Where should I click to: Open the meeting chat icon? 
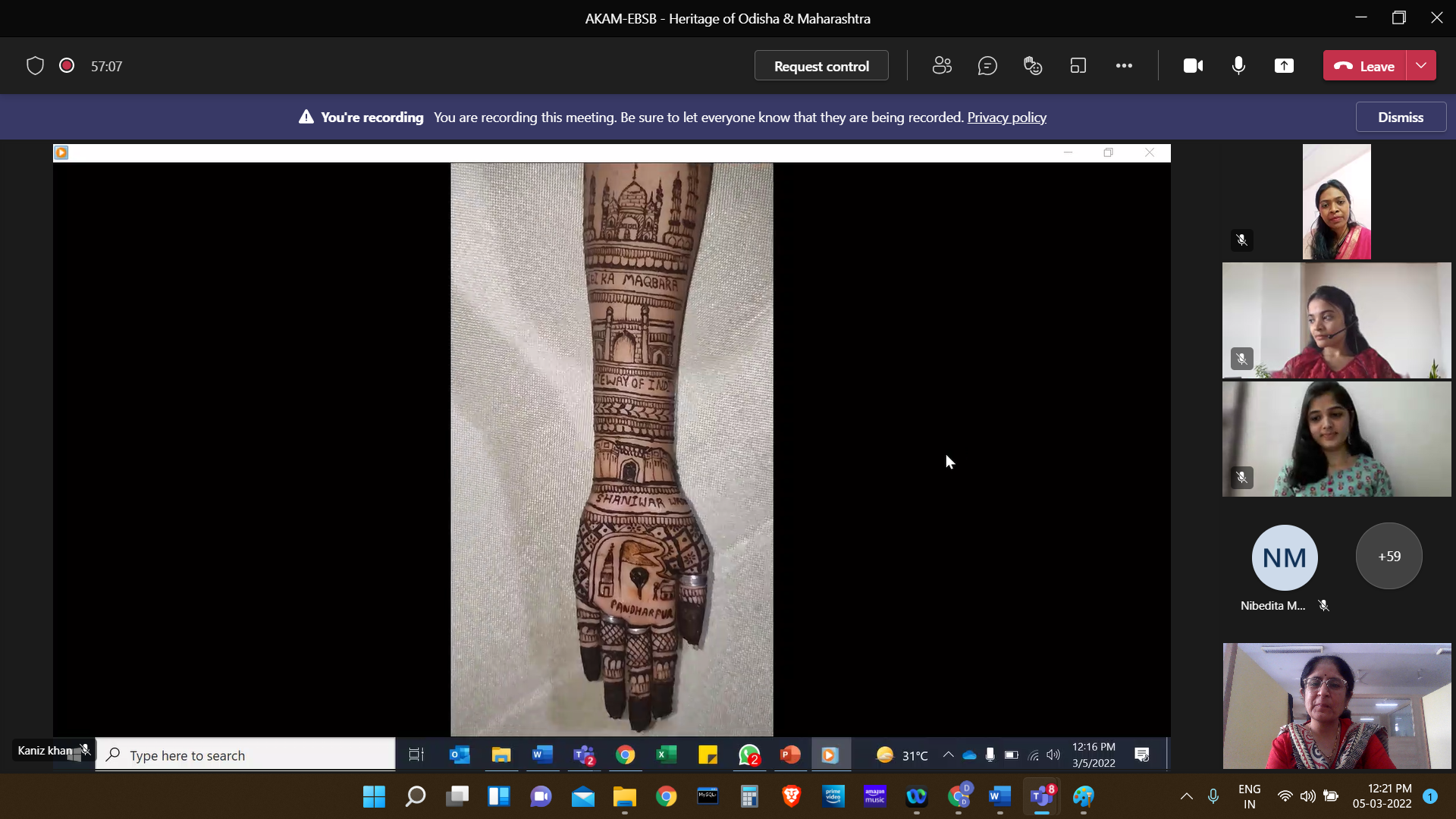pos(987,66)
